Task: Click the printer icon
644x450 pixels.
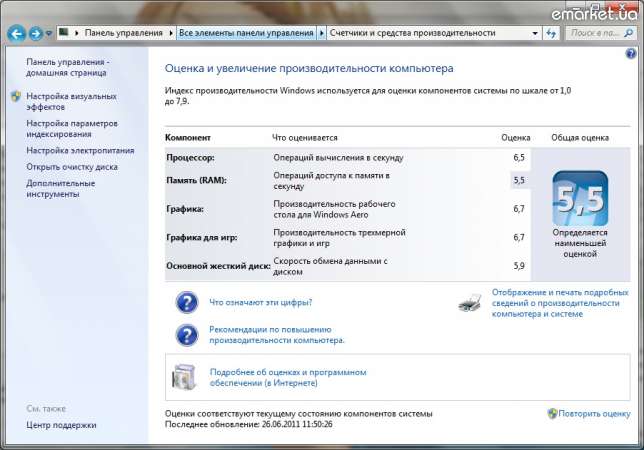Action: coord(470,303)
